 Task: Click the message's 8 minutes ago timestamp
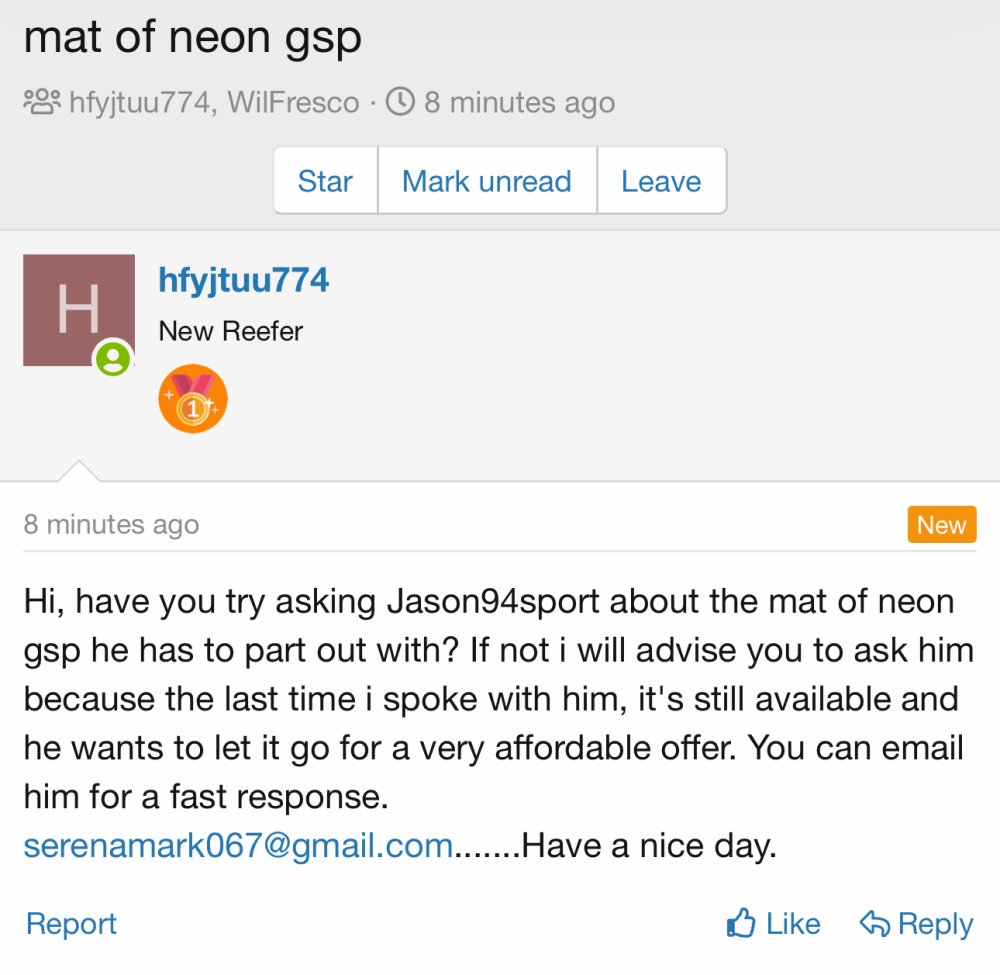coord(111,525)
